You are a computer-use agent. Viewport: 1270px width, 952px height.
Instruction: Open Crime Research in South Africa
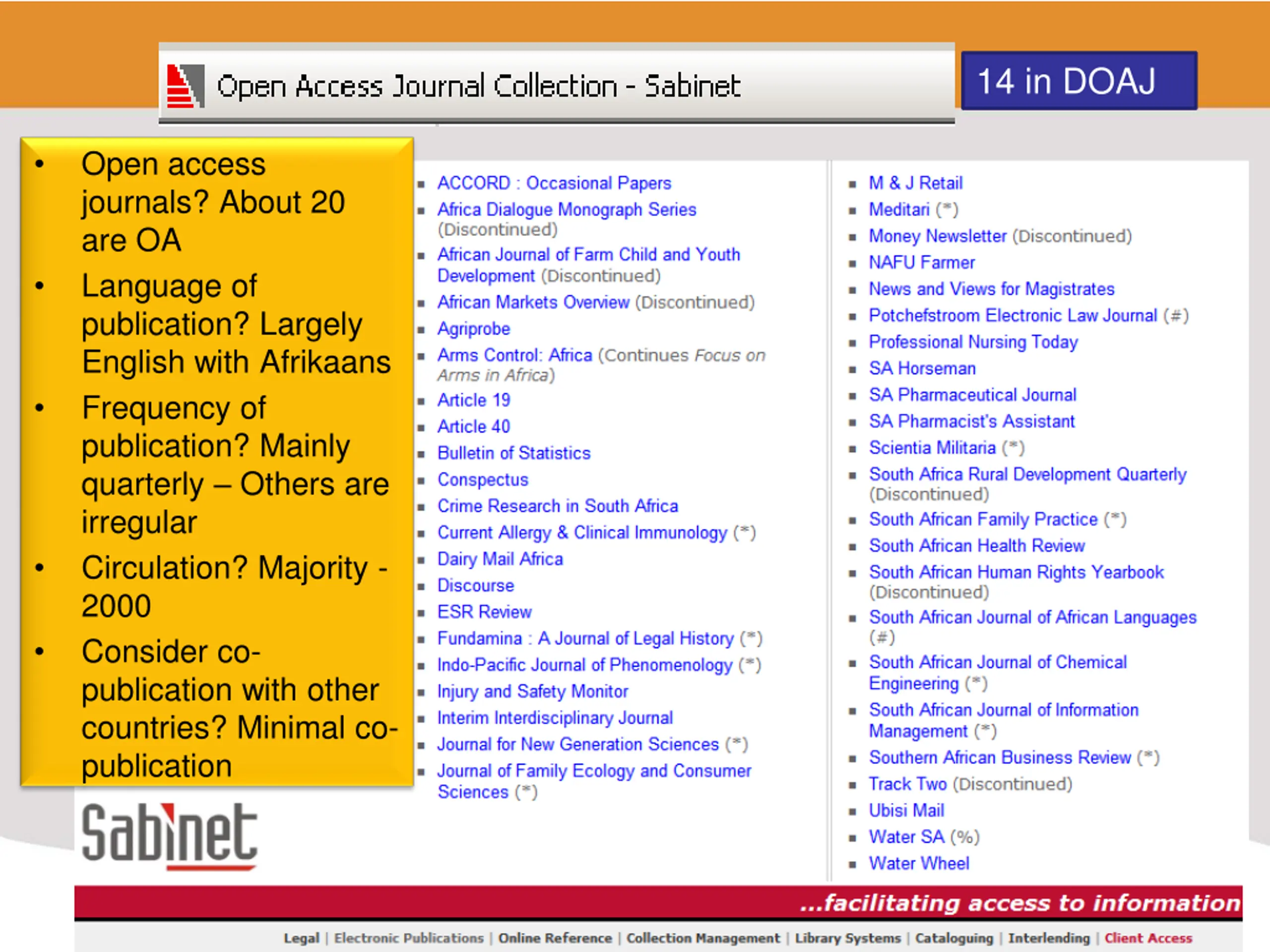tap(558, 506)
